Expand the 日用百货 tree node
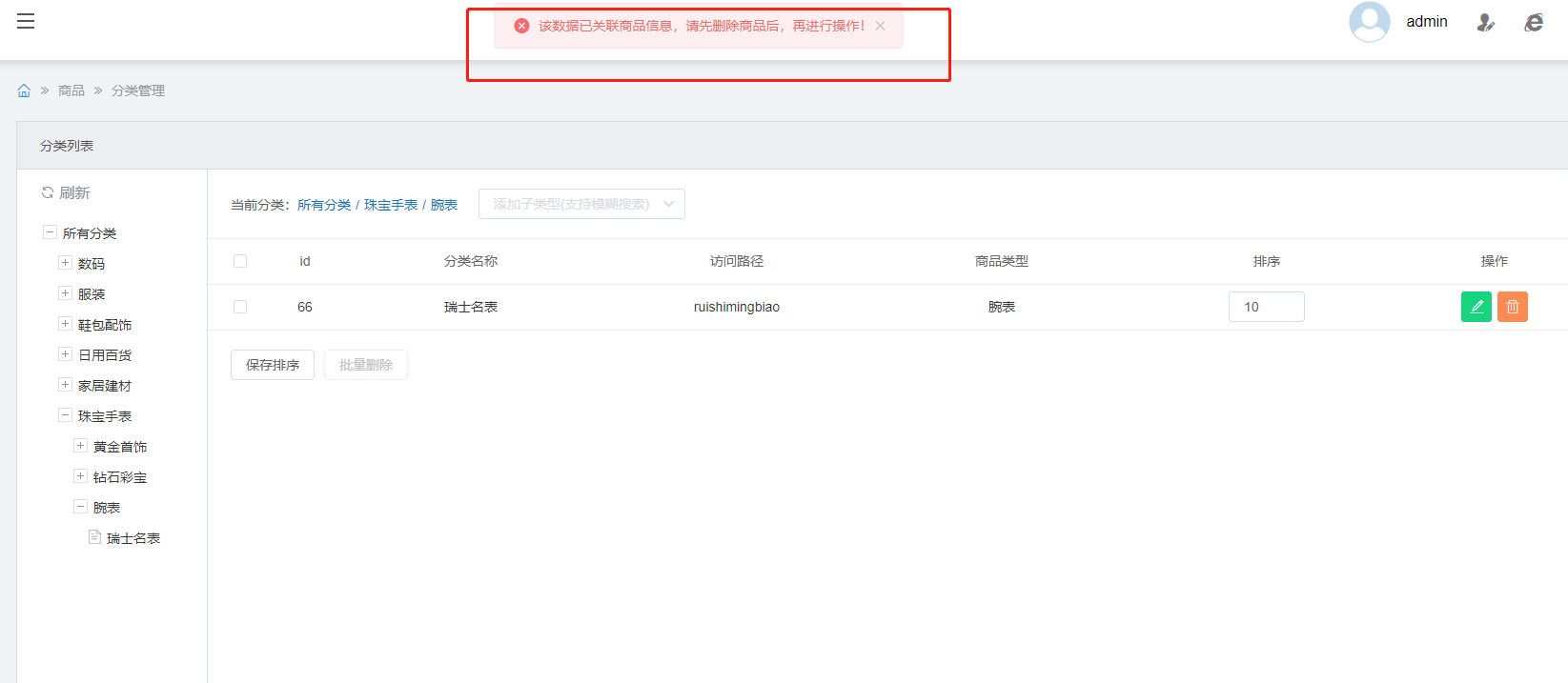 click(65, 354)
